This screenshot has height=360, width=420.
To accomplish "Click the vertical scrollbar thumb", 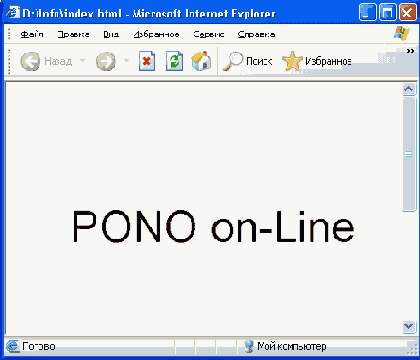I will pyautogui.click(x=409, y=154).
